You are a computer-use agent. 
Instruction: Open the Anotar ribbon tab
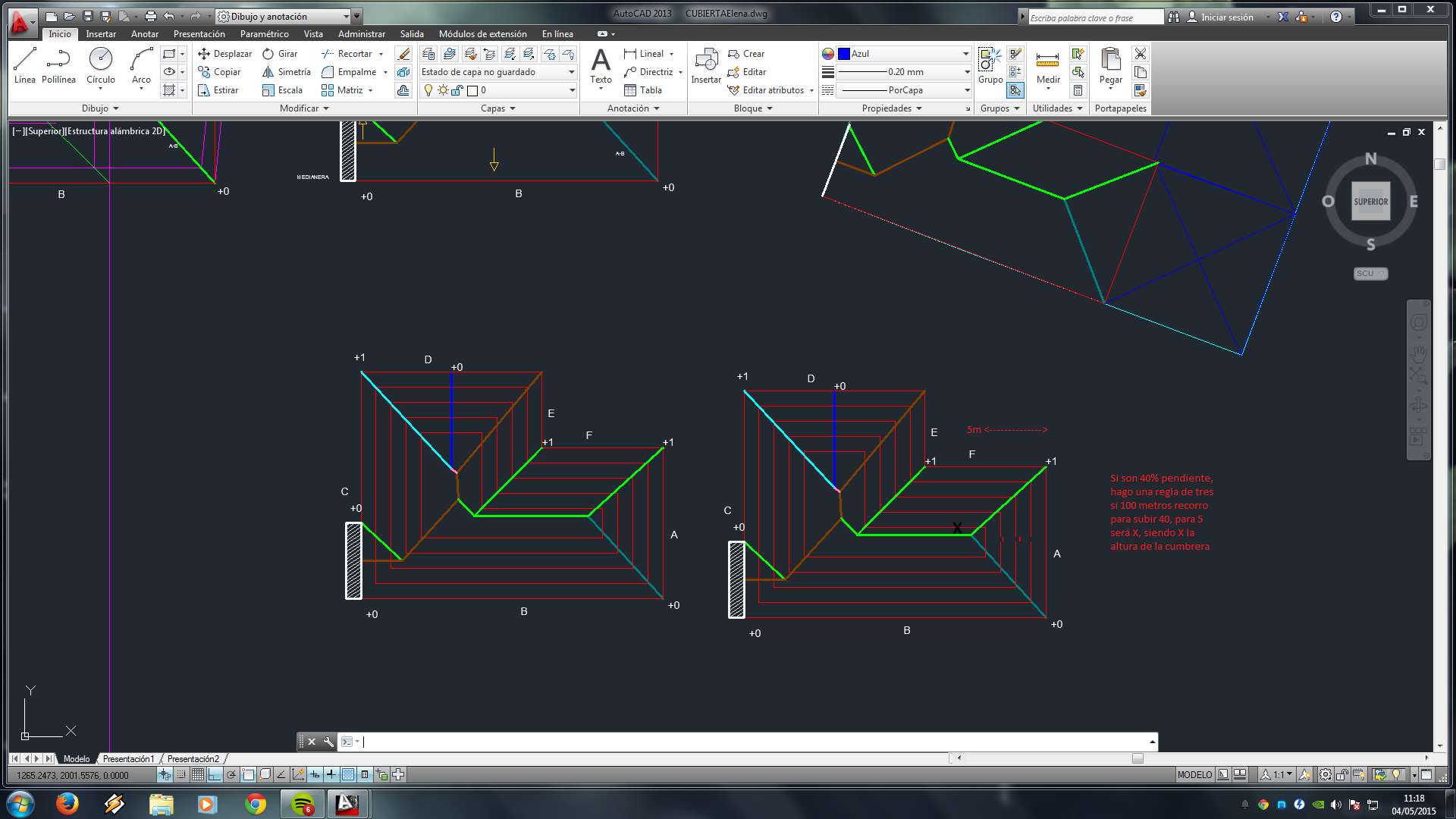145,34
